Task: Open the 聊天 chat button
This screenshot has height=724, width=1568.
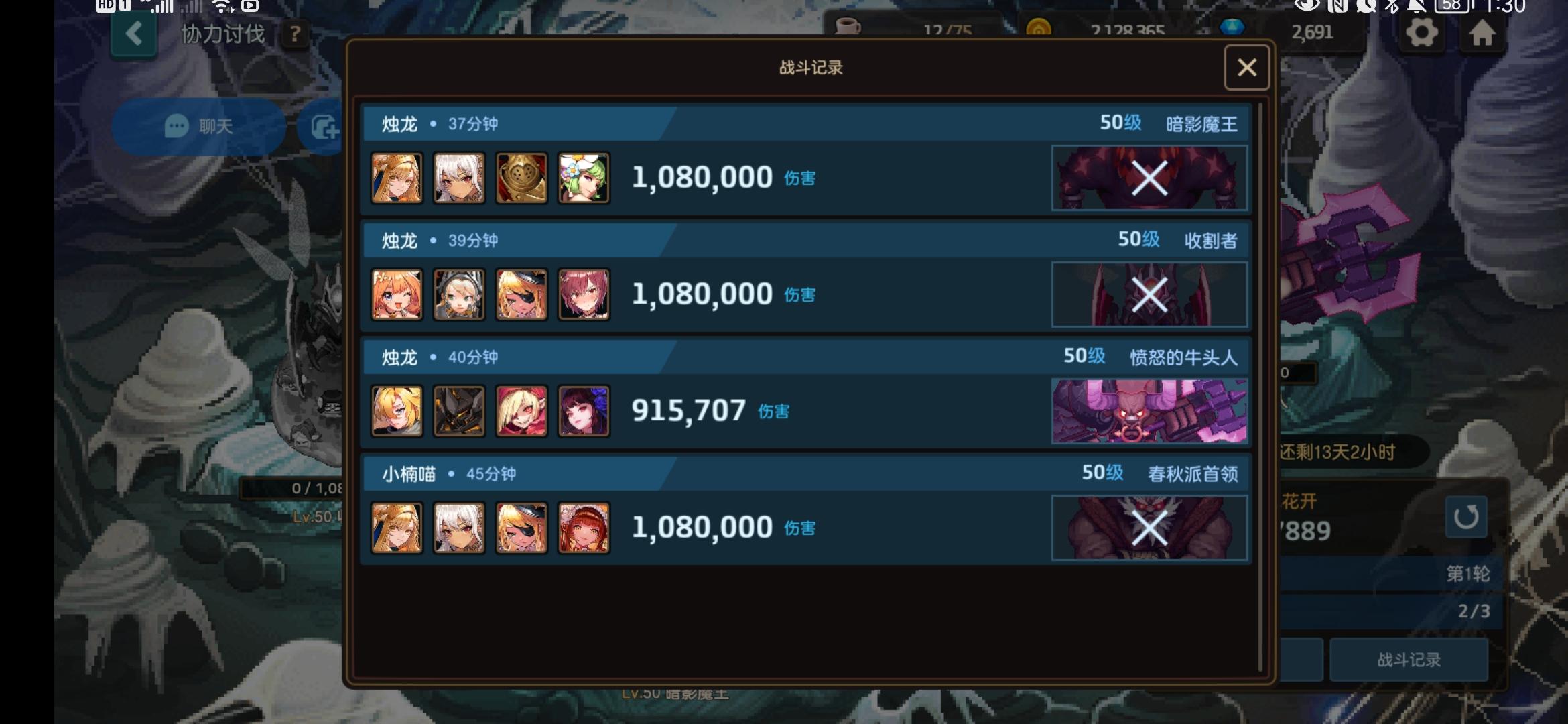Action: [x=199, y=127]
